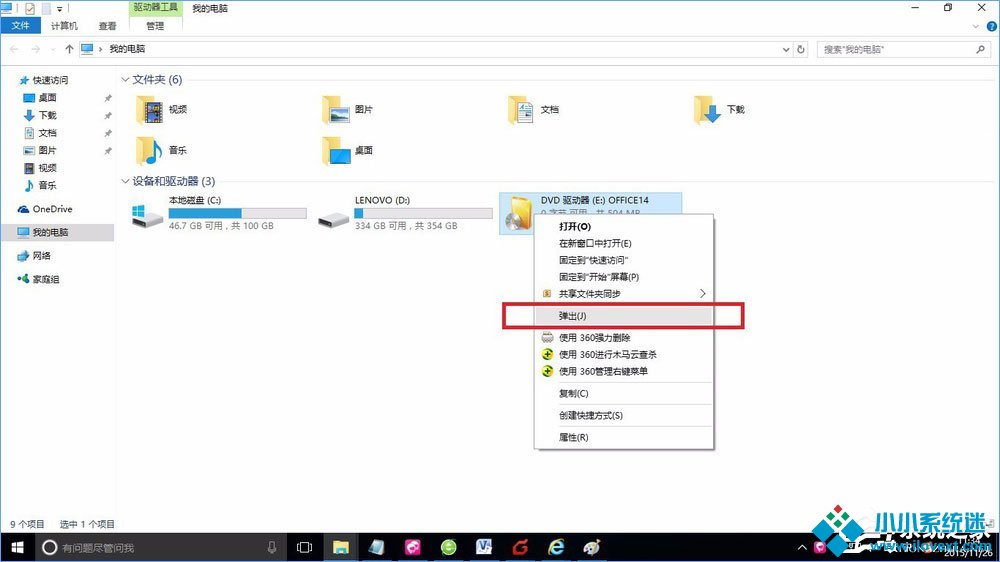Open the 图片 folder icon
This screenshot has width=1000, height=562.
(x=336, y=110)
